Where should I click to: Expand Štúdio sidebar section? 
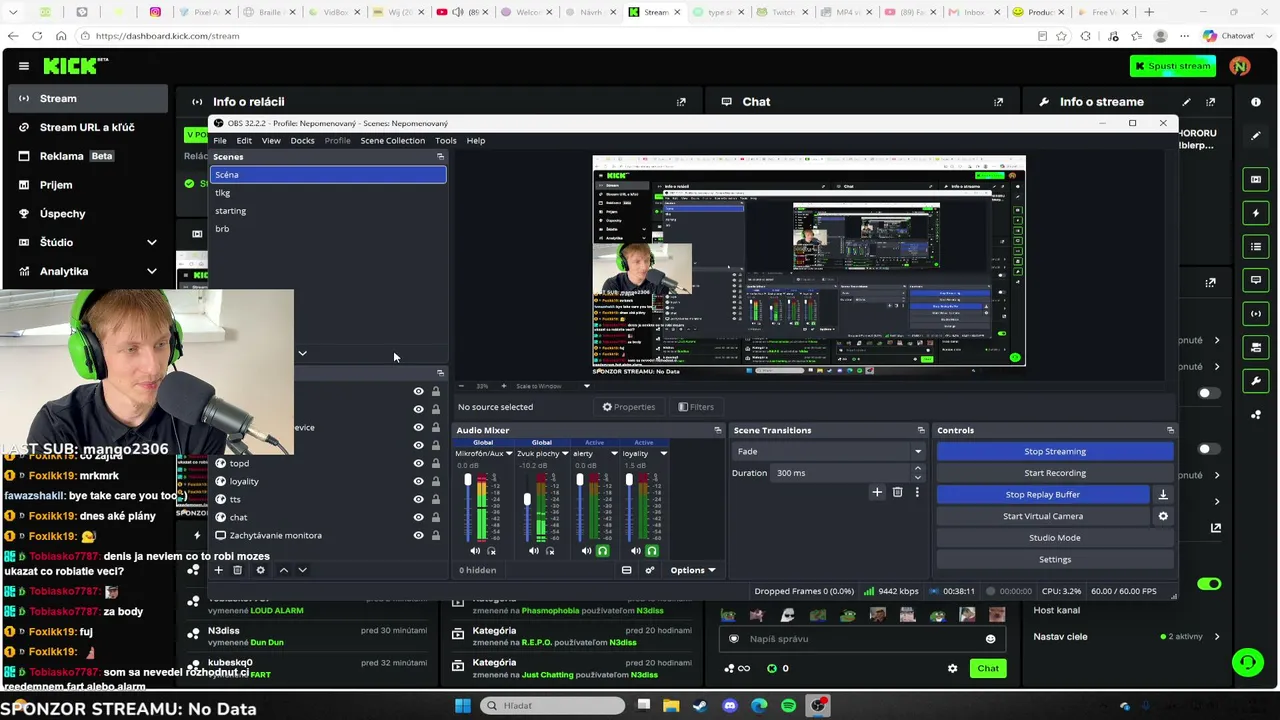(152, 242)
